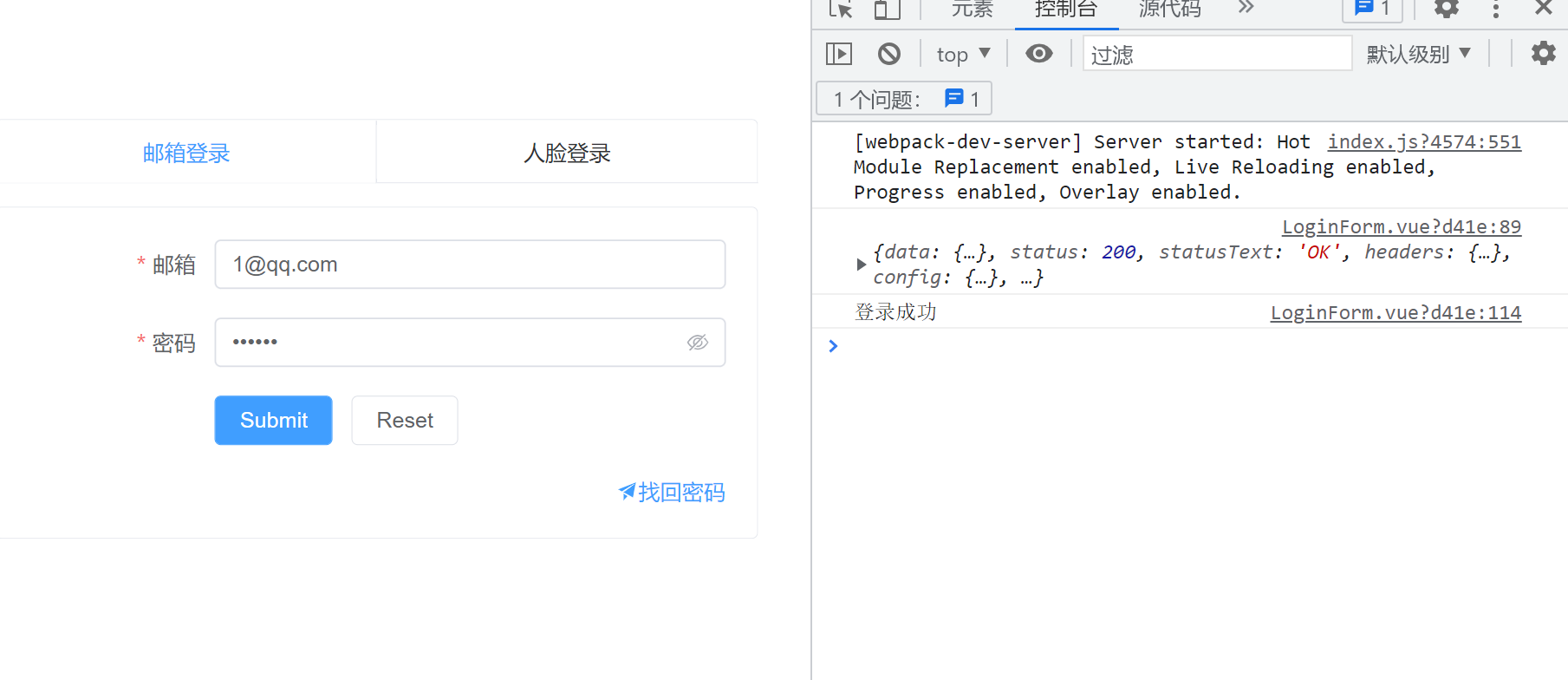Open DevTools main settings gear
The image size is (1568, 680).
[x=1446, y=10]
